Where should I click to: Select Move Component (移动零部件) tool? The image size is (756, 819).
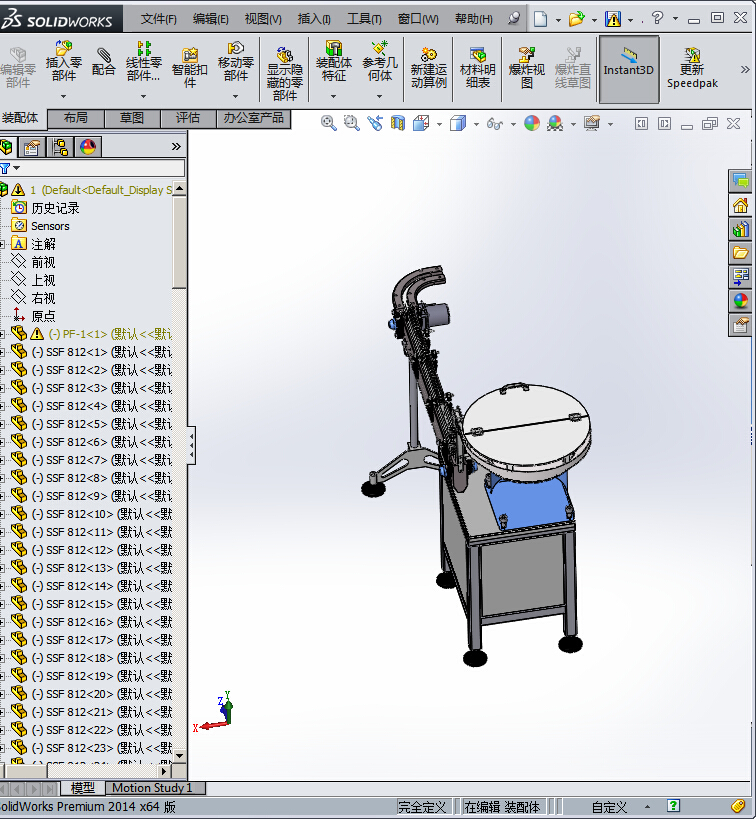(x=236, y=62)
